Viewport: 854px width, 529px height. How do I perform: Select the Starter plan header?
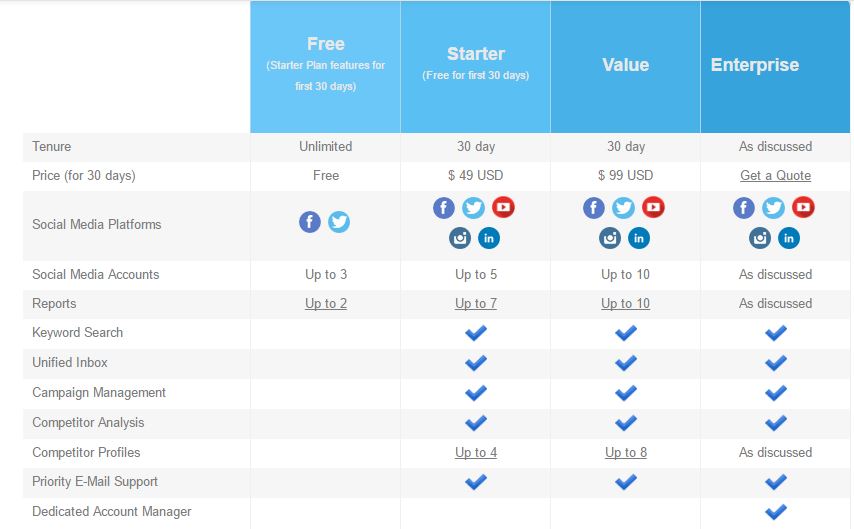click(x=475, y=66)
